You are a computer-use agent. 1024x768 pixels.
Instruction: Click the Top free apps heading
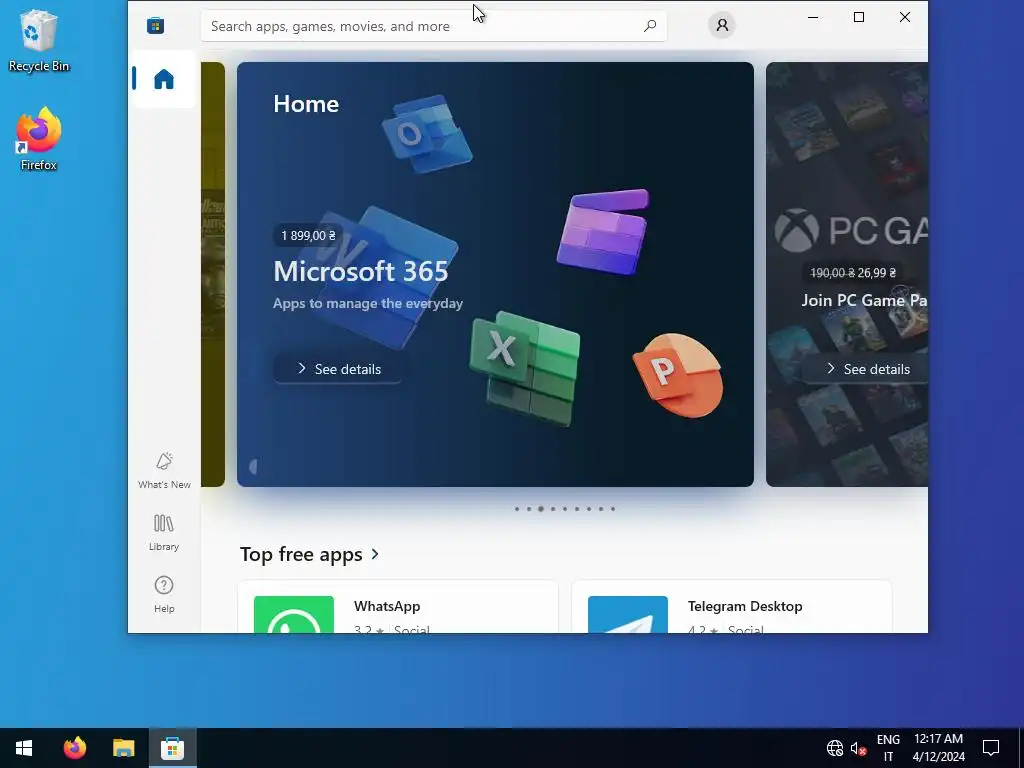click(x=301, y=554)
